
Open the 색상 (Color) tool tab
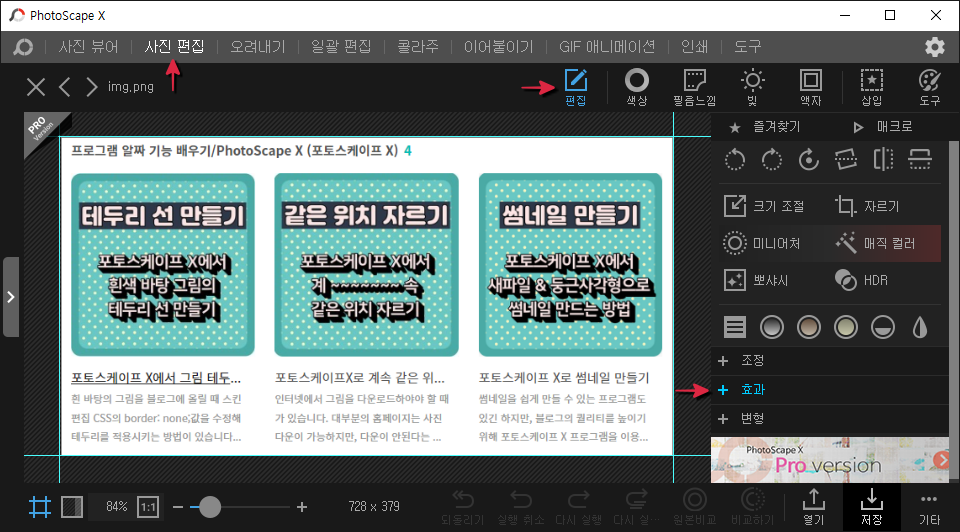click(x=637, y=88)
